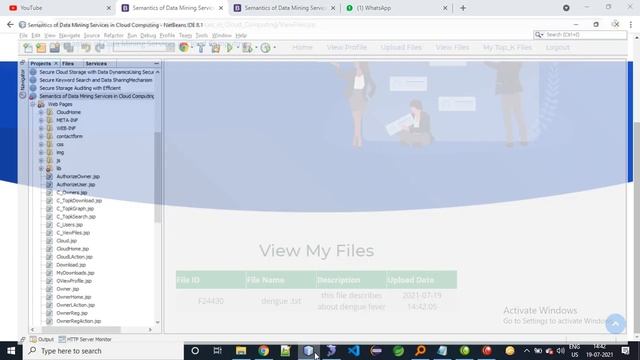Click the View Files navigation link
This screenshot has height=360, width=640.
pyautogui.click(x=452, y=47)
